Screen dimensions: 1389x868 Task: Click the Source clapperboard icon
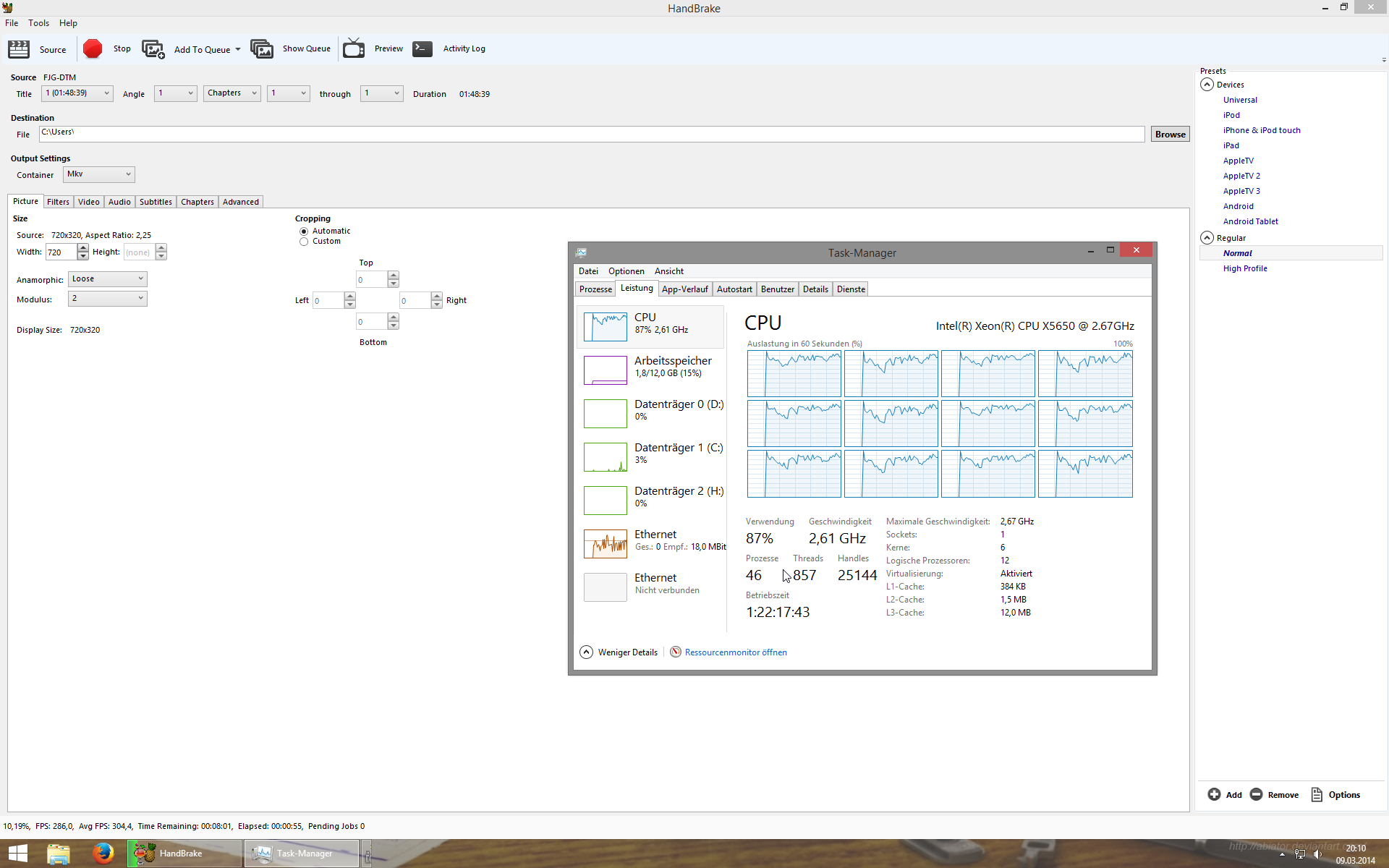[x=19, y=49]
